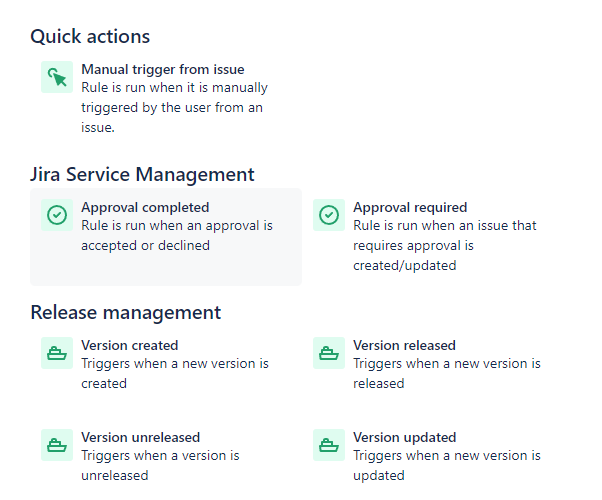Click the Quick actions section heading

90,36
